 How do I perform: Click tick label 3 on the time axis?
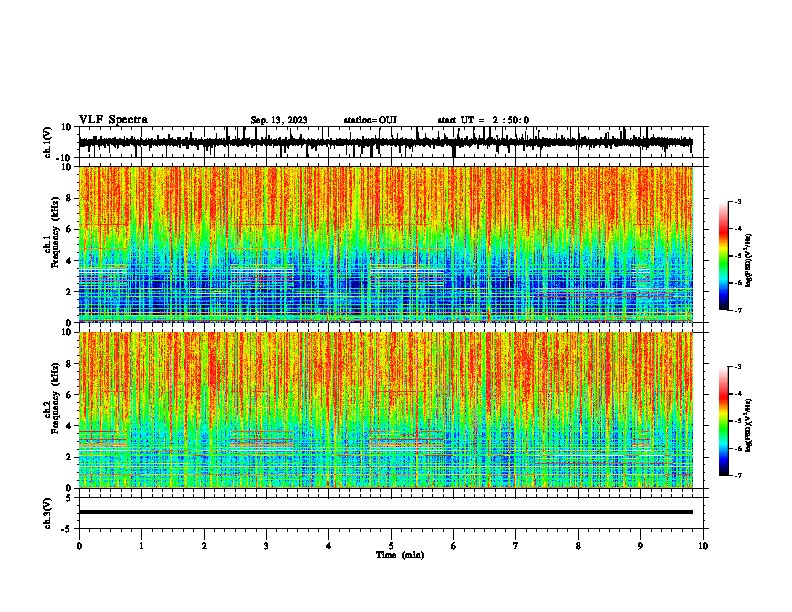click(266, 546)
